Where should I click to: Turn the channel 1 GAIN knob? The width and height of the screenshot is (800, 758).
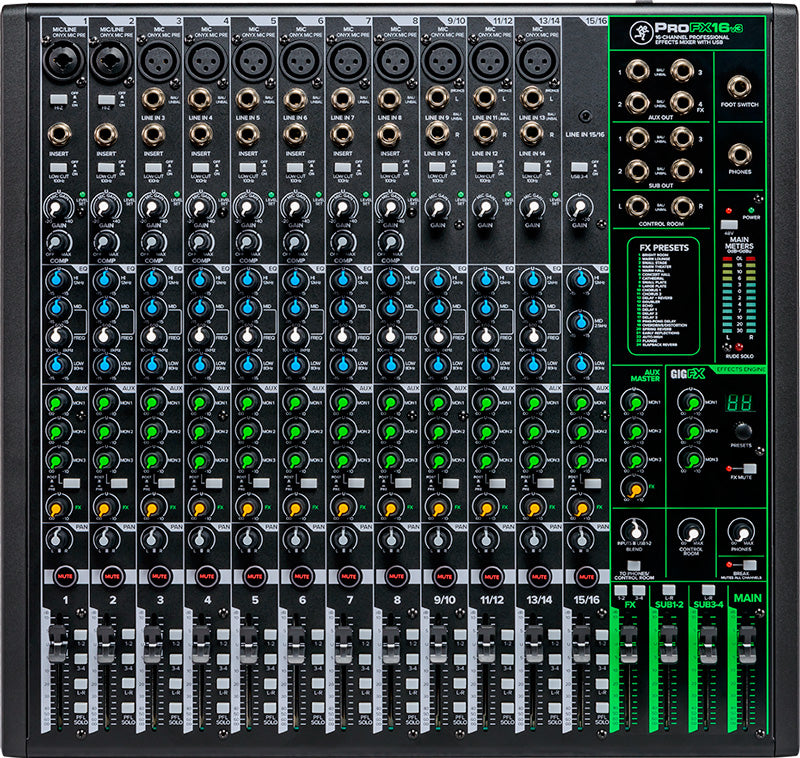pos(59,207)
